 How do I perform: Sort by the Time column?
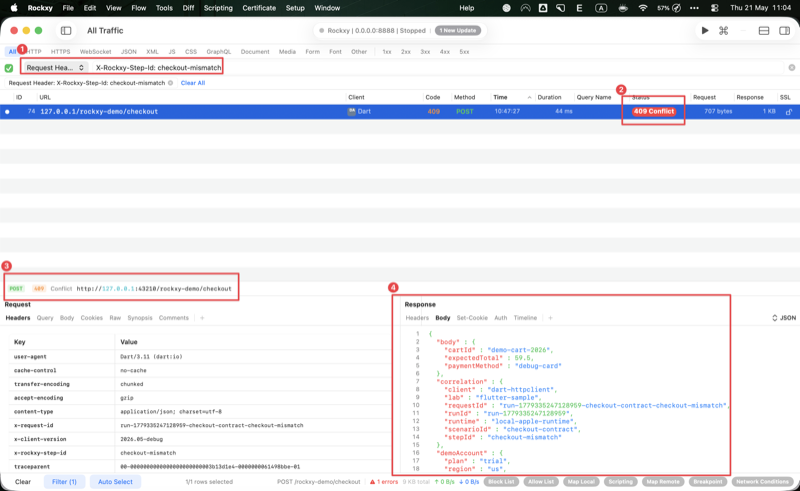tap(500, 97)
